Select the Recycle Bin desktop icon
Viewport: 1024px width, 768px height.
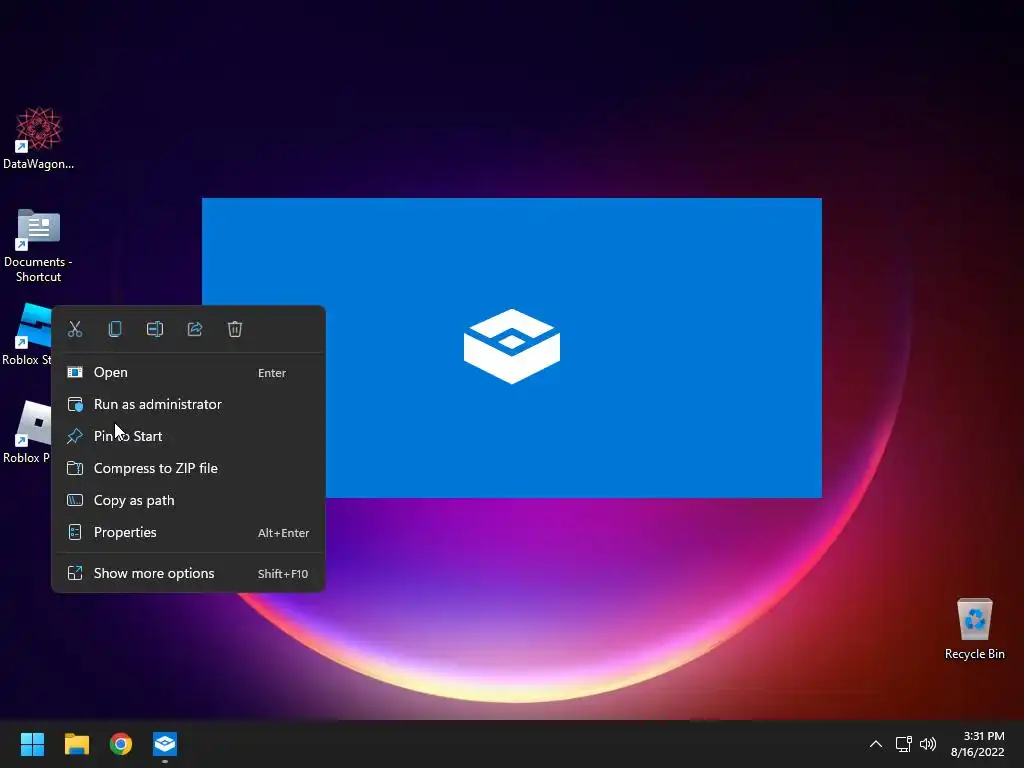click(x=974, y=629)
